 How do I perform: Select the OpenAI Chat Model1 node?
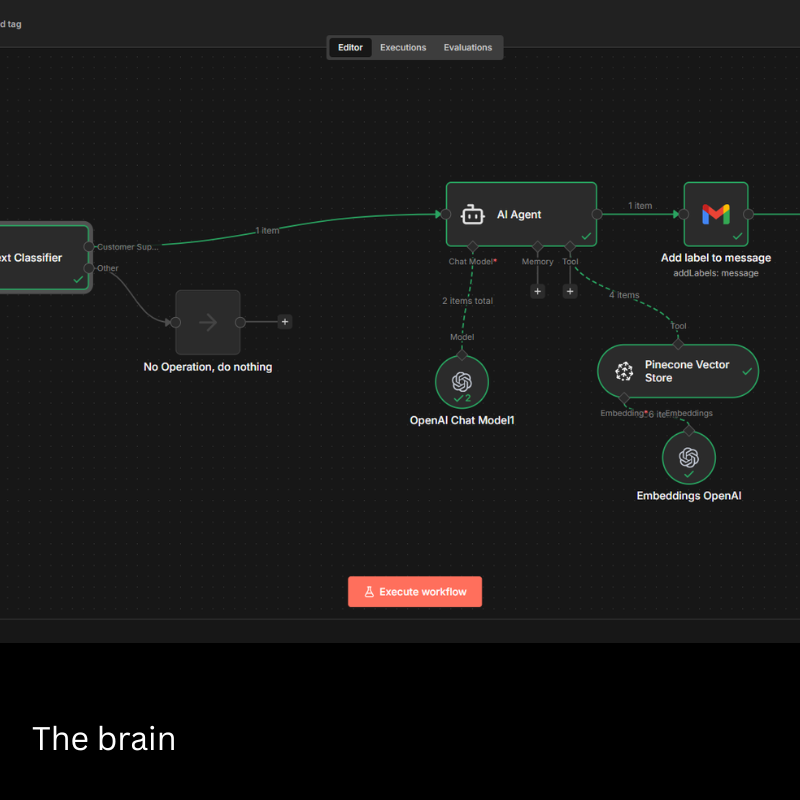pyautogui.click(x=461, y=382)
